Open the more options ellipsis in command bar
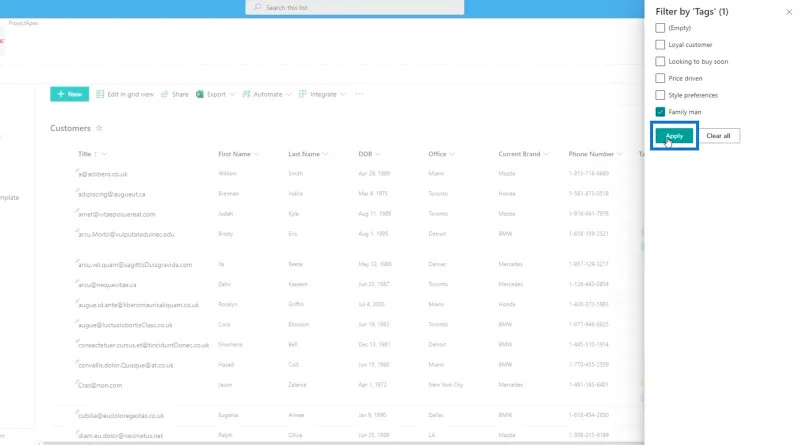This screenshot has height=445, width=800. (359, 94)
